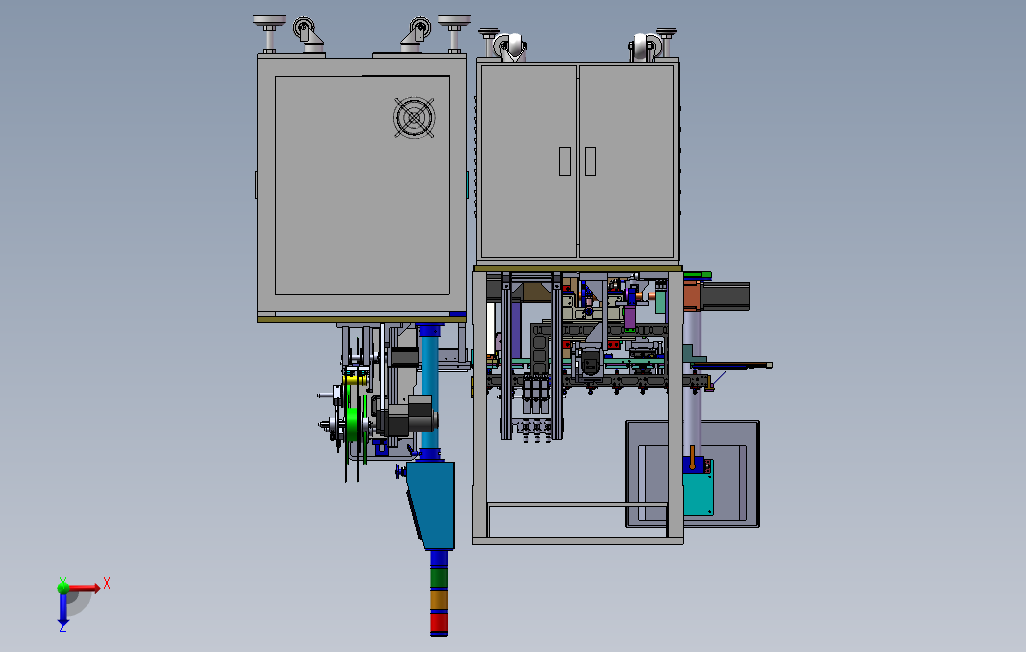1026x652 pixels.
Task: Select the far-left leveling foot above left cabinet
Action: 270,34
